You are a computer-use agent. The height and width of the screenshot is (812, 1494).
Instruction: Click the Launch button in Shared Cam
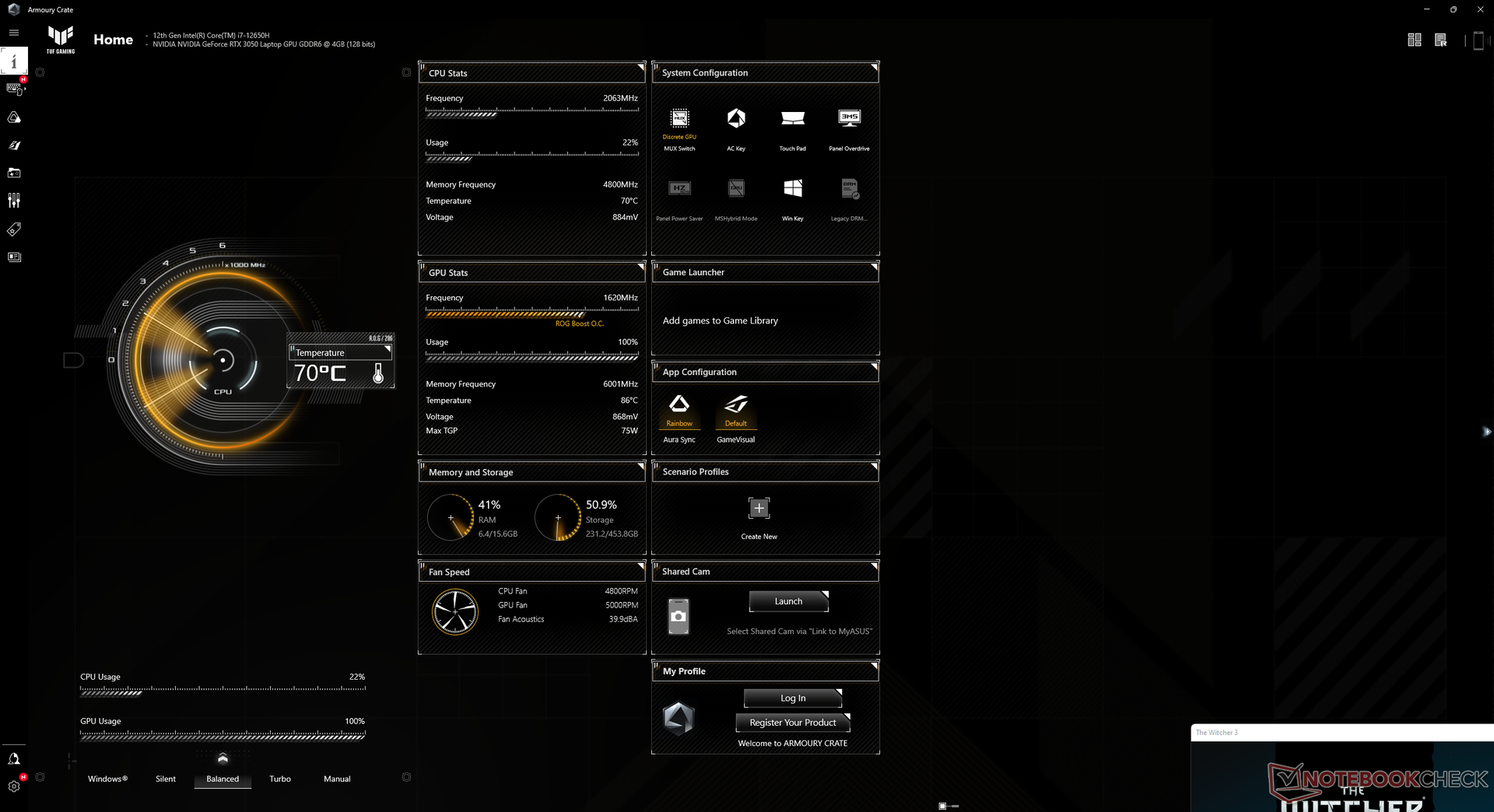(788, 601)
